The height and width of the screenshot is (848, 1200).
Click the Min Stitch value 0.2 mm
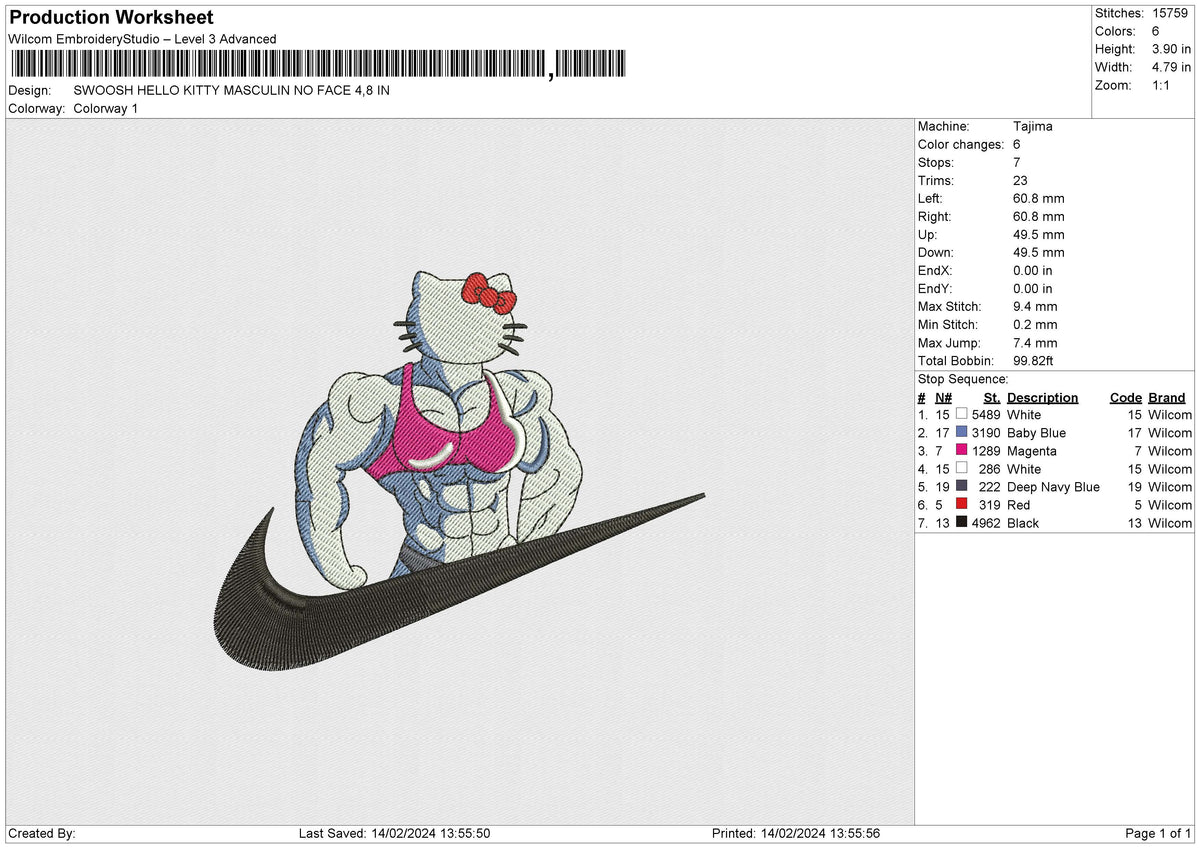[1035, 324]
